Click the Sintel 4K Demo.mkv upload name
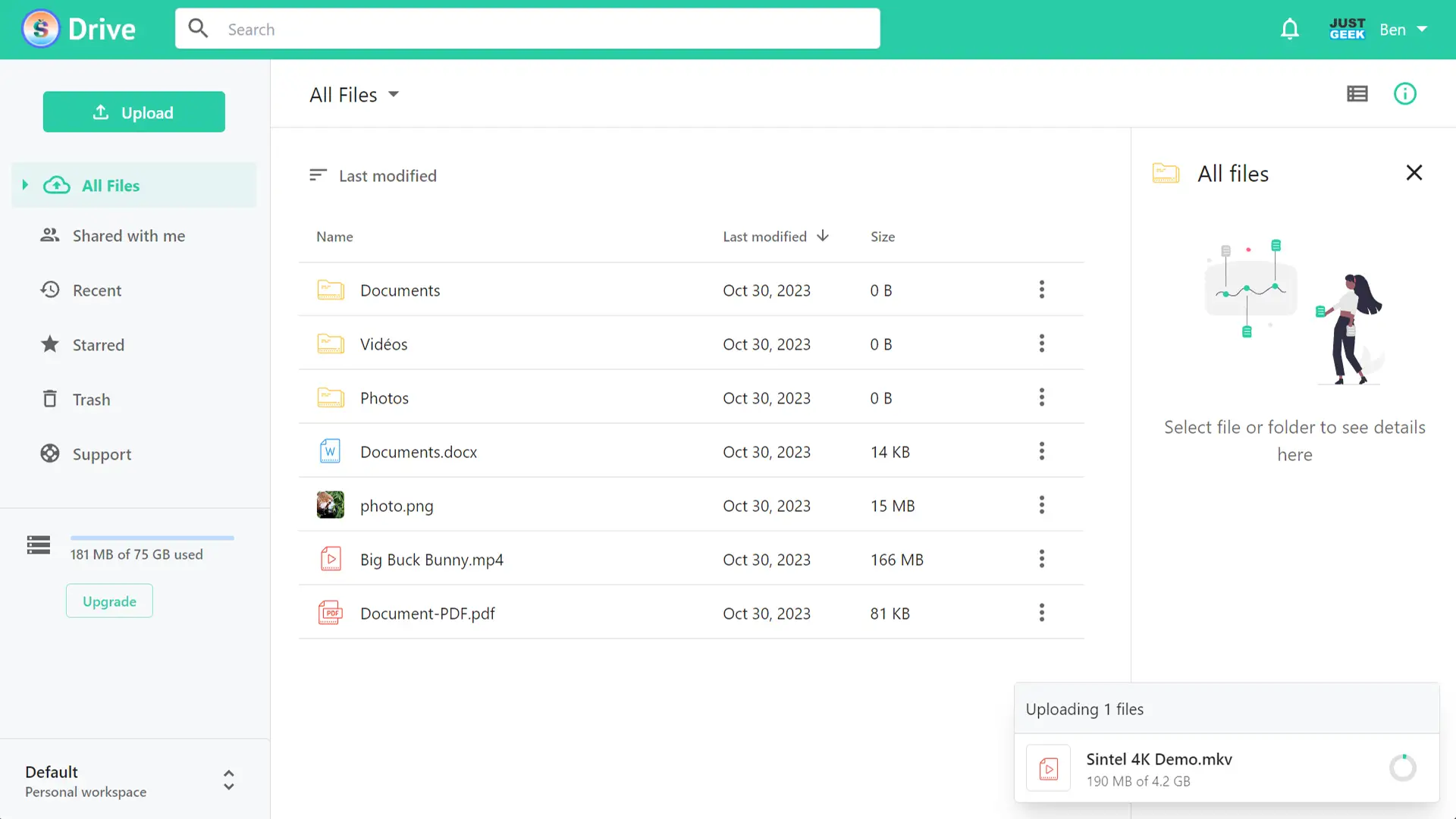 (1159, 759)
